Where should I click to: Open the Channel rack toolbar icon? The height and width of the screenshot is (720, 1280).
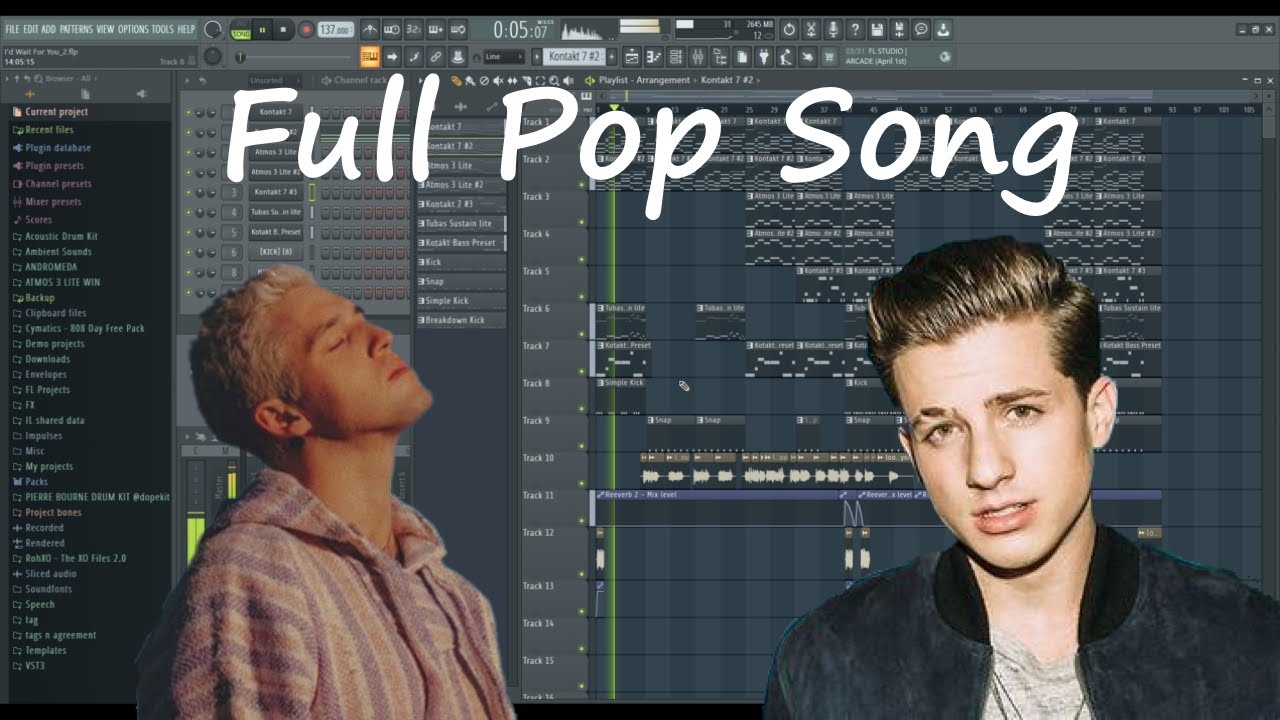point(674,56)
